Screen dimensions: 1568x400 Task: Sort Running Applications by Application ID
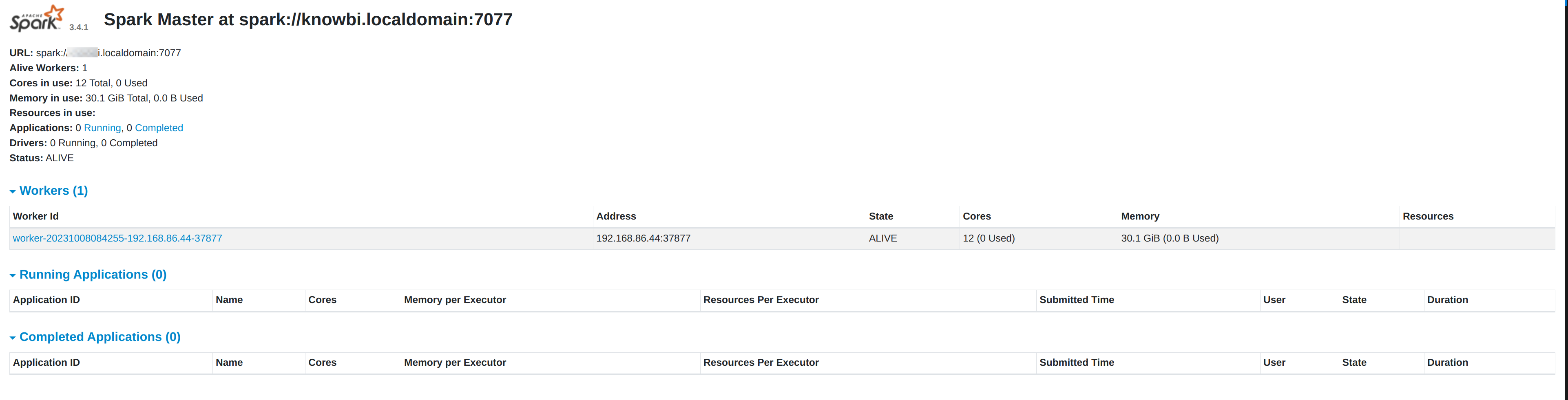pyautogui.click(x=46, y=300)
